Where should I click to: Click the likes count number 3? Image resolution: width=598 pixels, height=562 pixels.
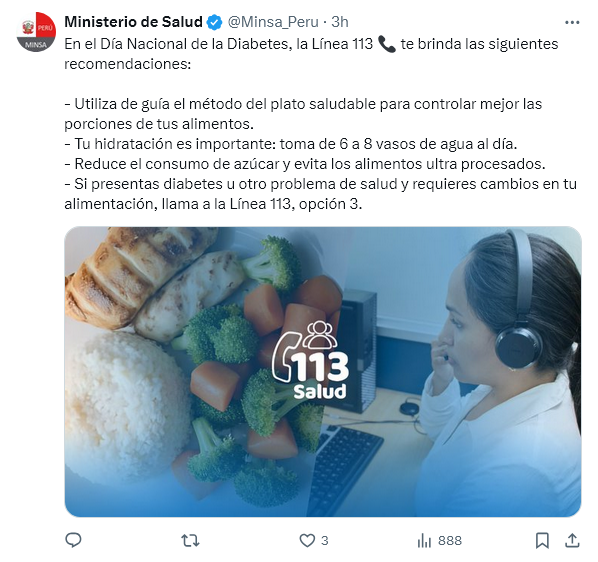pyautogui.click(x=325, y=540)
